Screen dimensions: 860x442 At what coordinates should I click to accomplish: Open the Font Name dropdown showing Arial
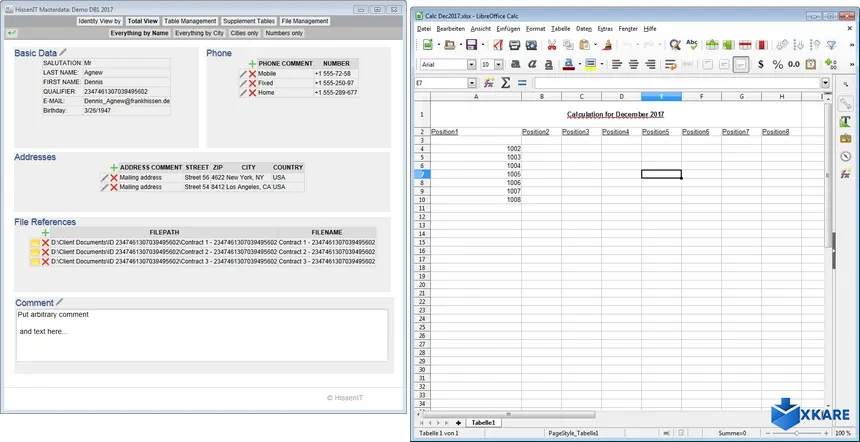[x=471, y=65]
